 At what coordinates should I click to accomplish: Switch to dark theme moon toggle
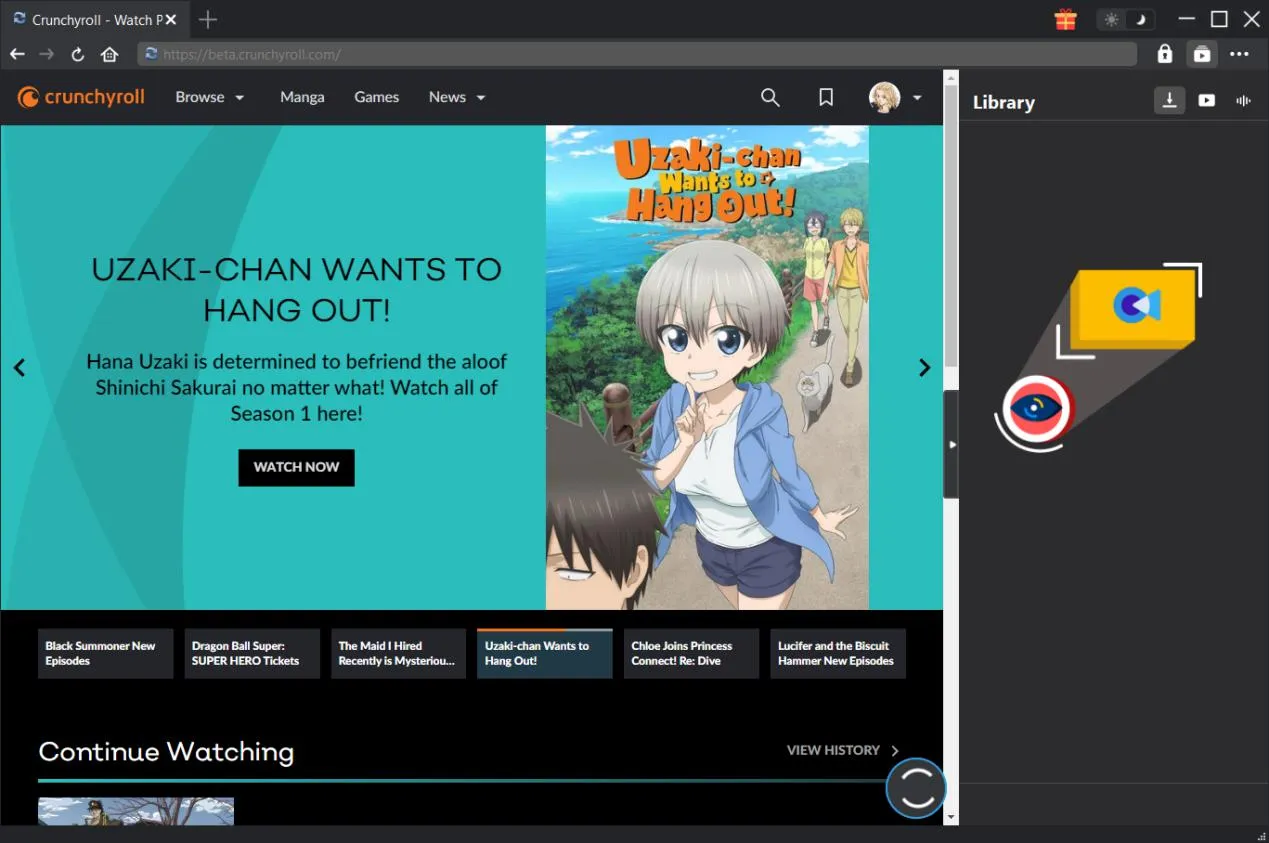1140,20
